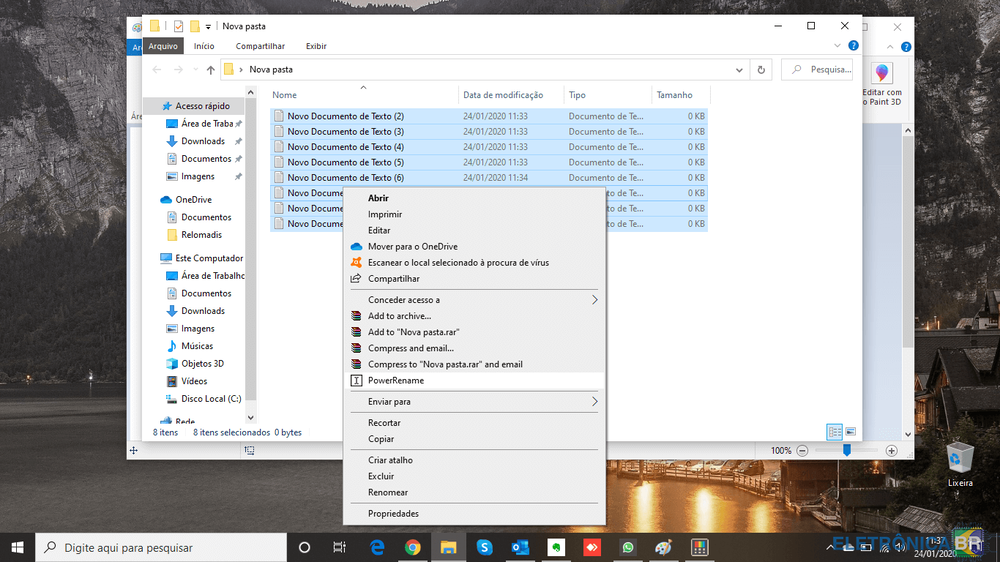This screenshot has width=1000, height=562.
Task: Switch to large thumbnails view icon
Action: (x=851, y=432)
